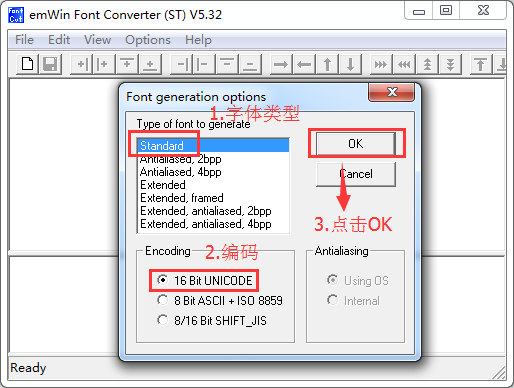Click the triple down arrows icon
Screen dimensions: 514x388
tap(450, 64)
